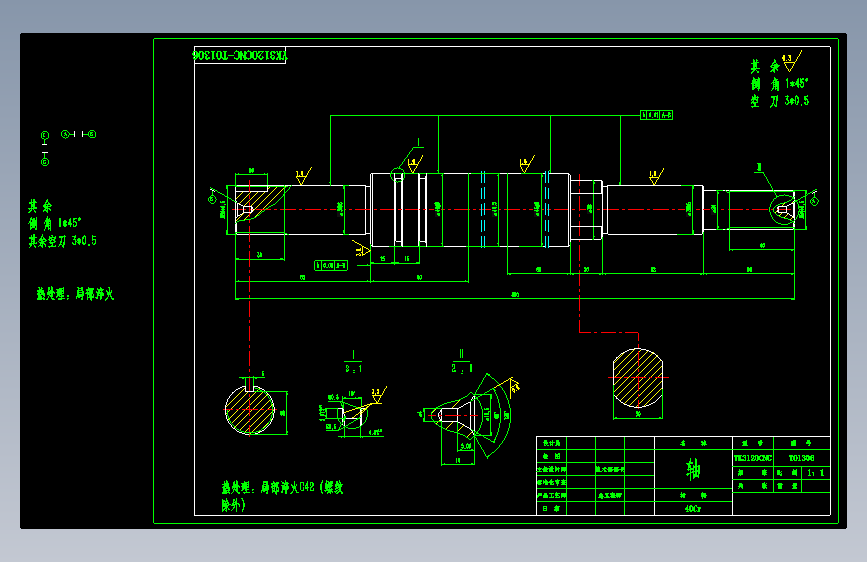This screenshot has height=562, width=867.
Task: Click the 'T01306' drawing number cell
Action: pyautogui.click(x=801, y=458)
